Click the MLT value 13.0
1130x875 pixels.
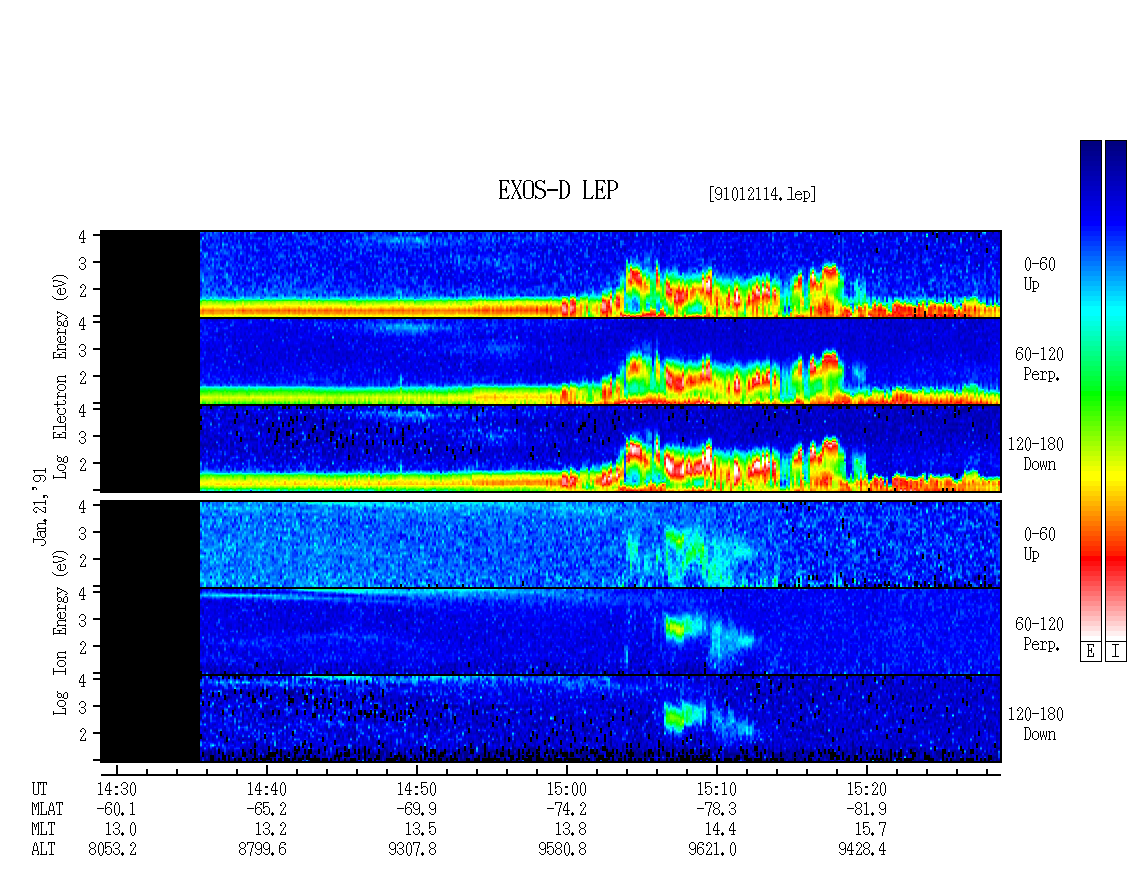(120, 830)
